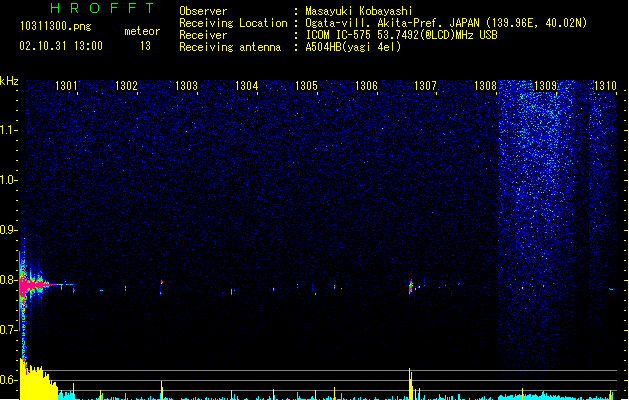Click the 1302 time marker
The width and height of the screenshot is (629, 400).
(x=126, y=86)
